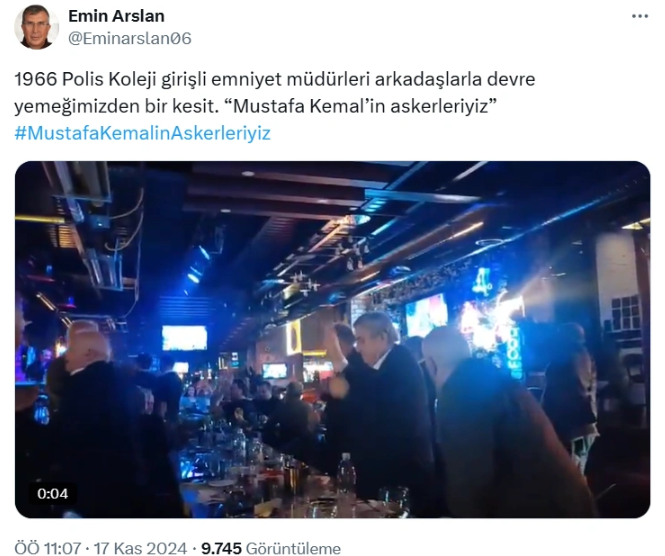Open the ÖÖ 11:07 timestamp link
665x556 pixels.
[48, 548]
